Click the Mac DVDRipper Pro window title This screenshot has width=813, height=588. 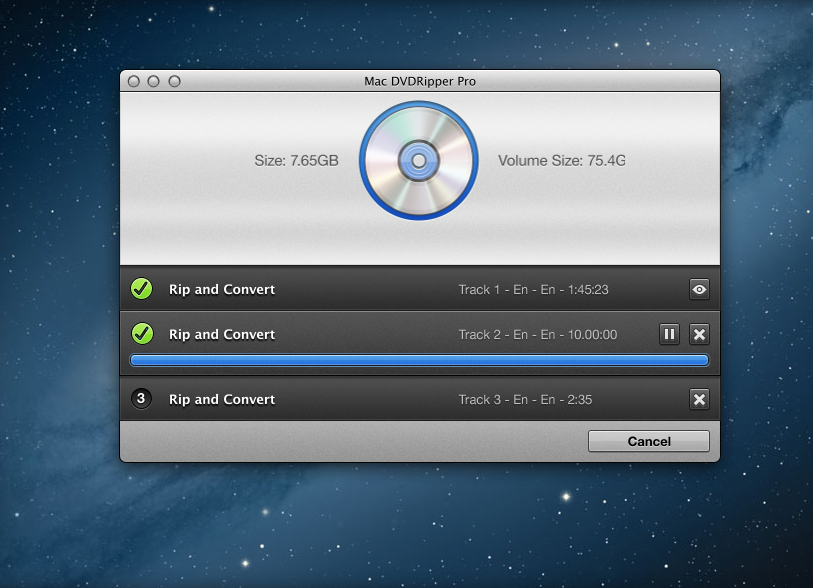(420, 81)
